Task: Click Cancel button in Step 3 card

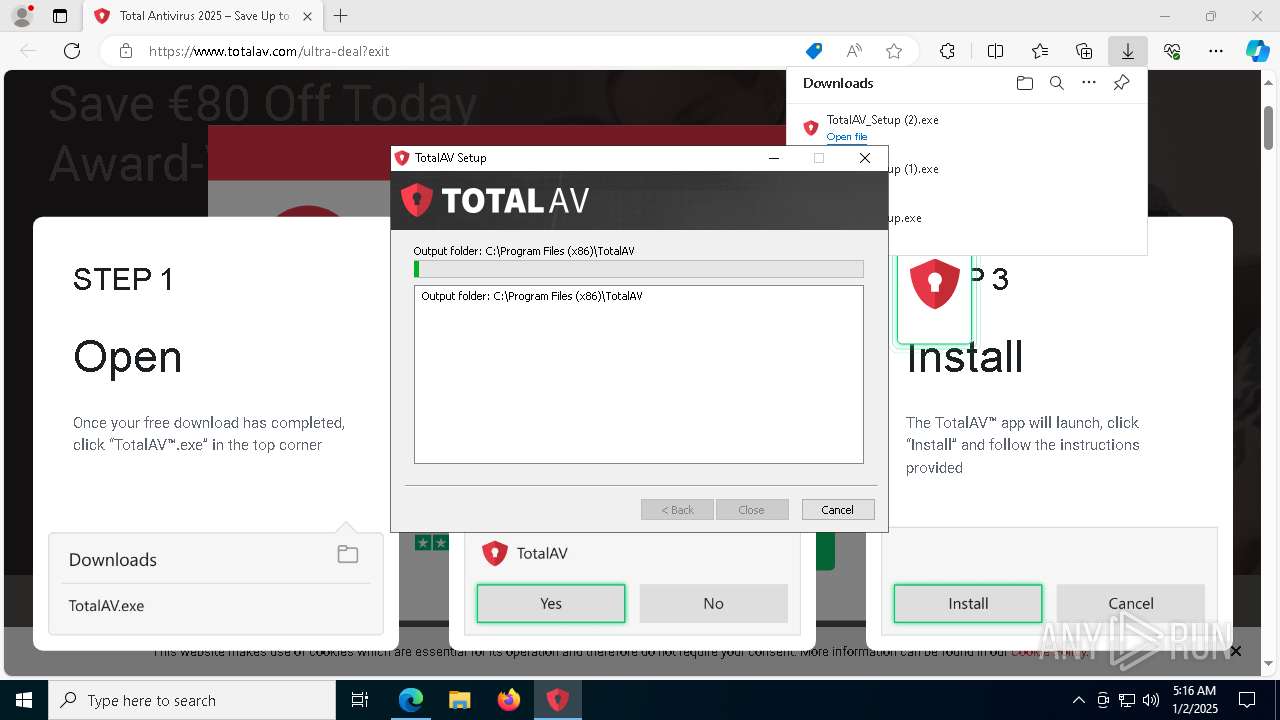Action: point(1131,603)
